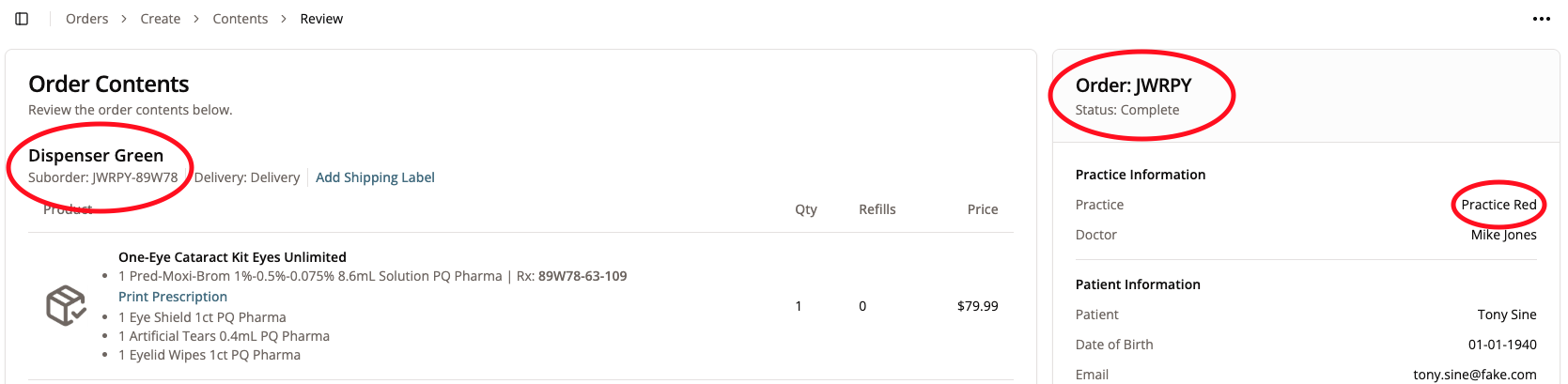Select the Review breadcrumb
Viewport: 1568px width, 384px height.
tap(321, 19)
